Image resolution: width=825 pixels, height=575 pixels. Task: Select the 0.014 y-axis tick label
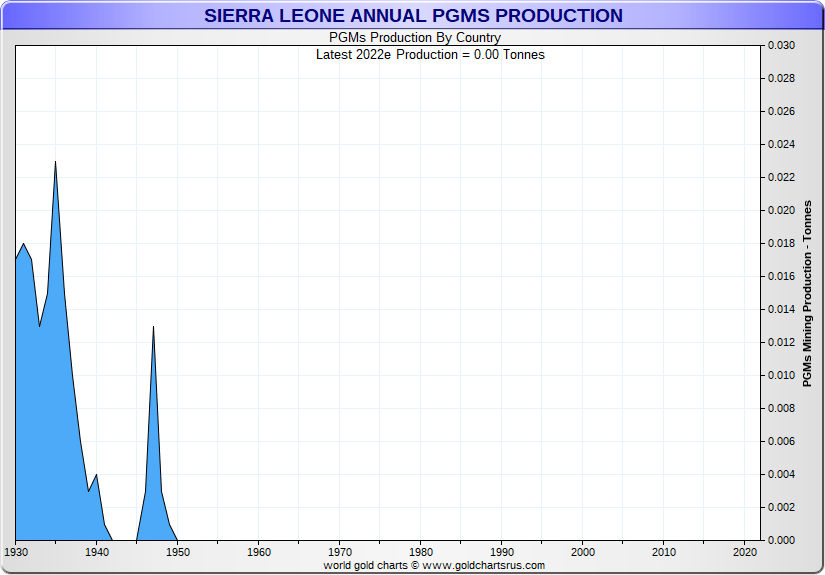pyautogui.click(x=781, y=310)
